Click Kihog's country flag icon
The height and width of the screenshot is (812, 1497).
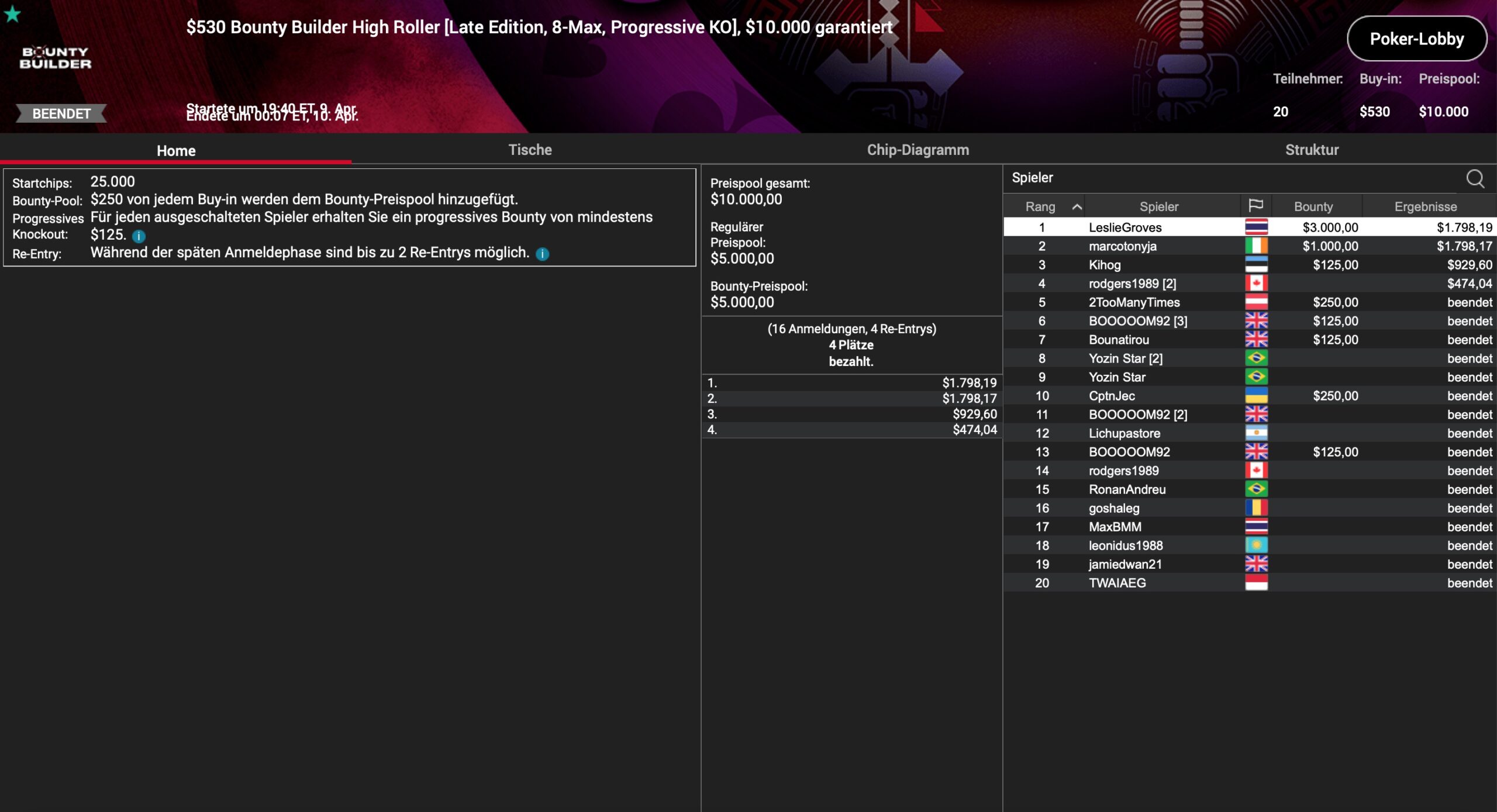(1256, 265)
